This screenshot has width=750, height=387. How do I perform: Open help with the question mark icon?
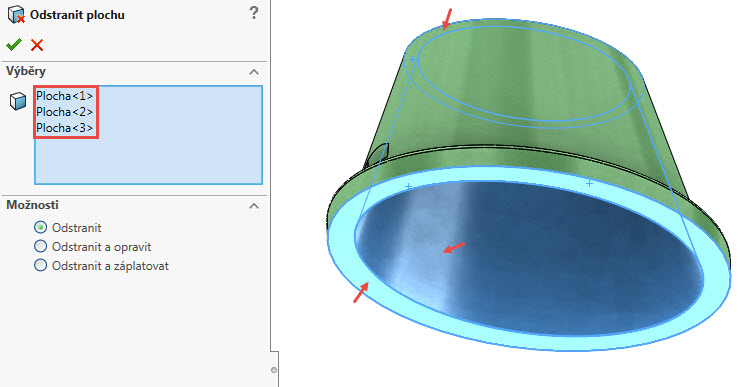point(254,13)
